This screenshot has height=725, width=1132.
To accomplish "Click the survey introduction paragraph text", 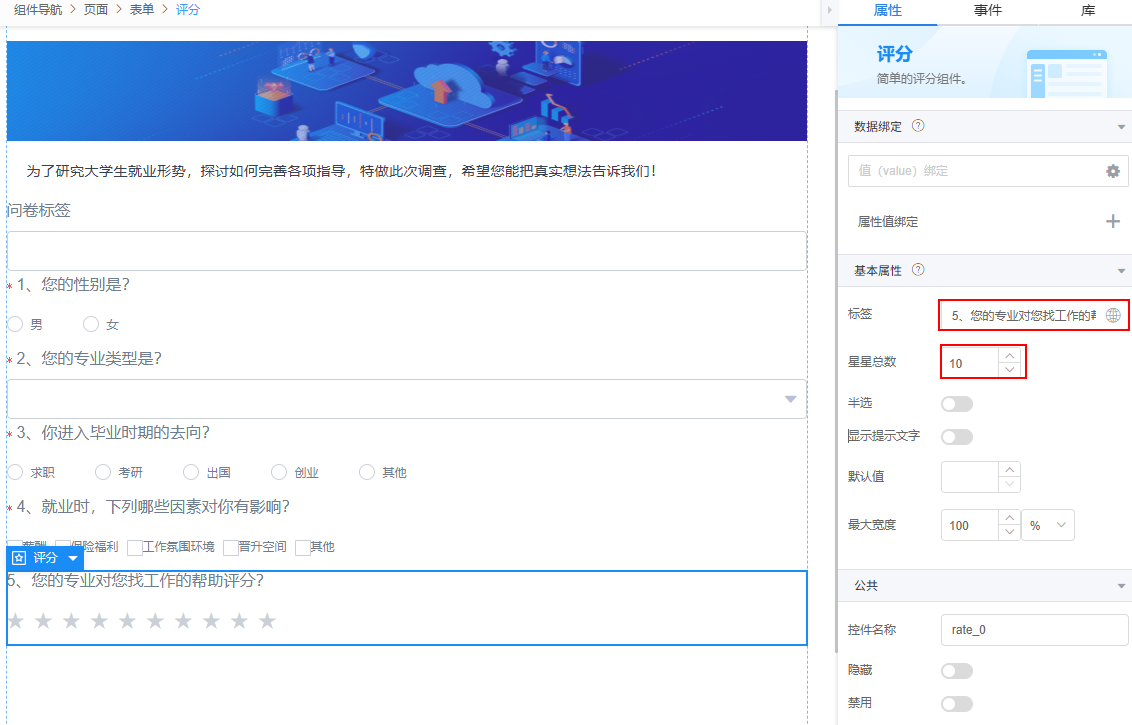I will (x=341, y=171).
